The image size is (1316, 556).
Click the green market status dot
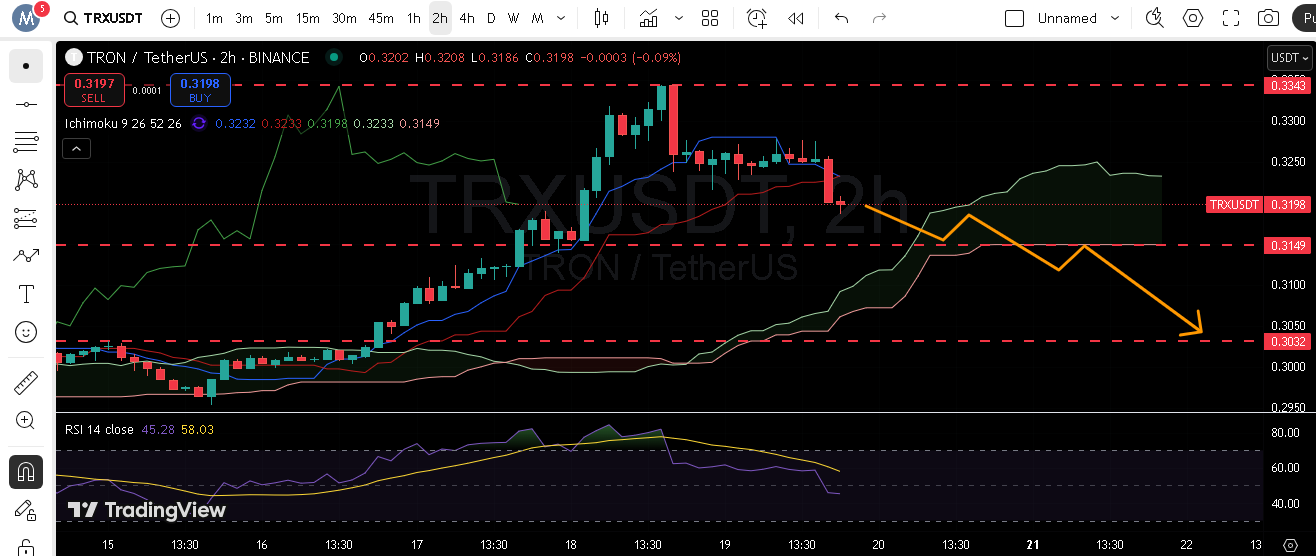pyautogui.click(x=333, y=58)
